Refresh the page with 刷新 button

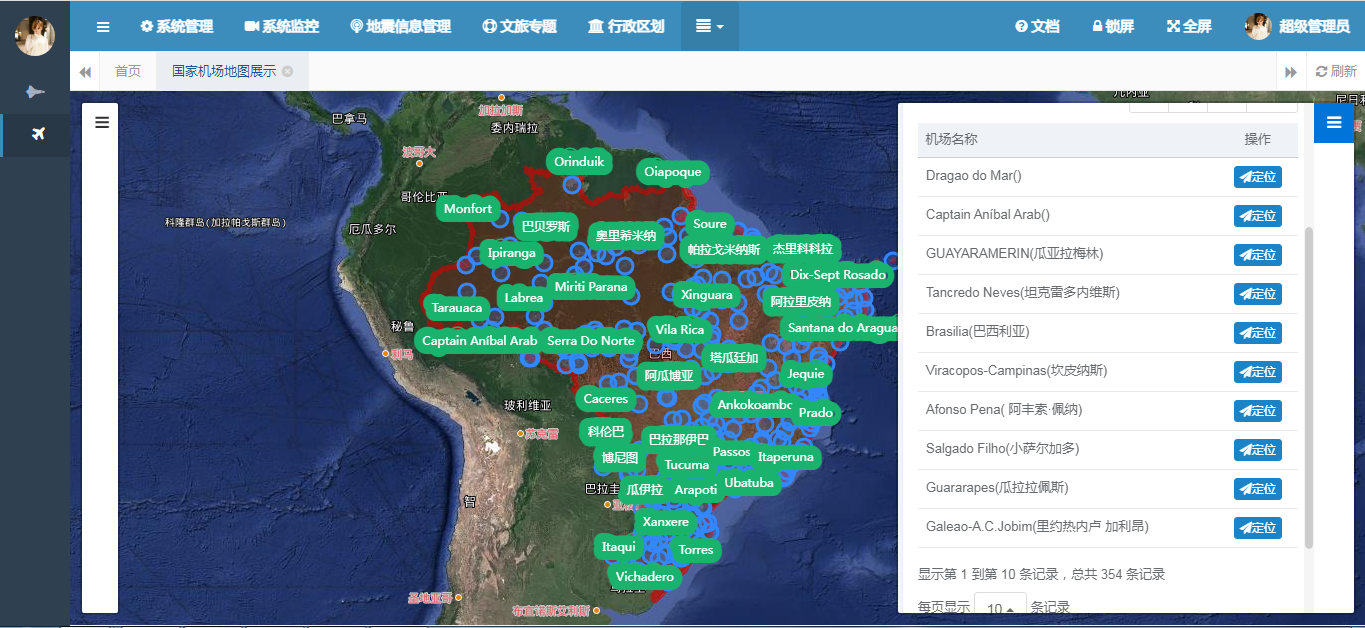(x=1336, y=72)
